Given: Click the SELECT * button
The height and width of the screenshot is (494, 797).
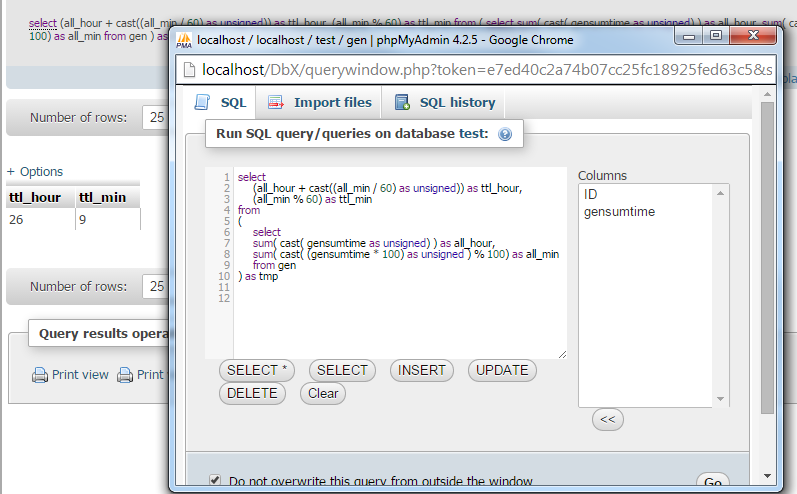Looking at the screenshot, I should tap(257, 370).
